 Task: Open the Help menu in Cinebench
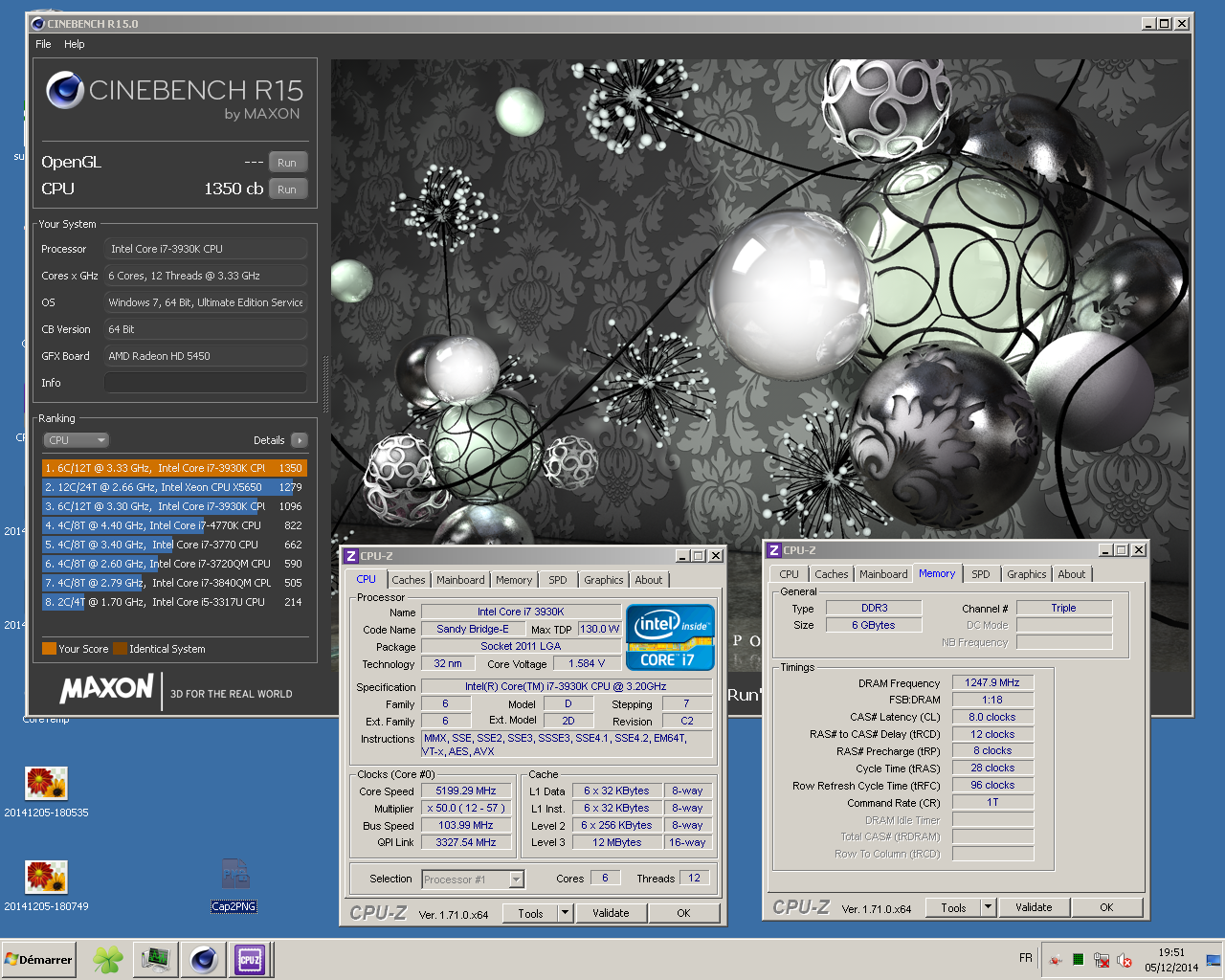75,44
